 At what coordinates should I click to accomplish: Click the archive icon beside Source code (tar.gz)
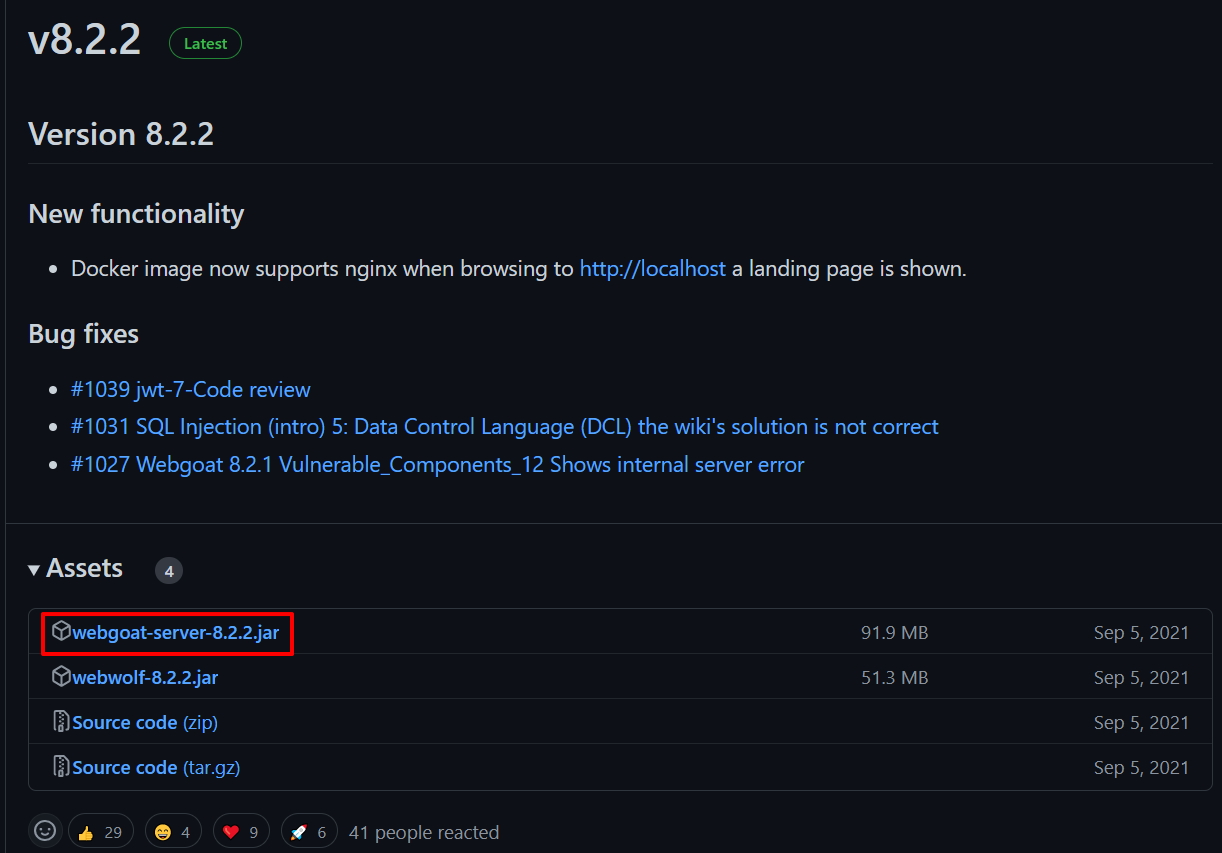point(62,767)
